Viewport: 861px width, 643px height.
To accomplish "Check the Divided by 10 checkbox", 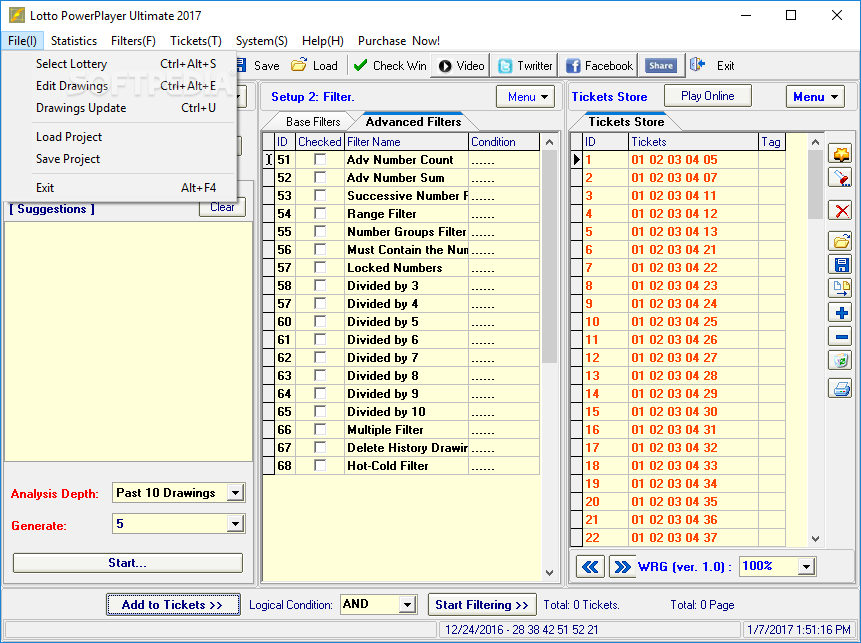I will (320, 411).
